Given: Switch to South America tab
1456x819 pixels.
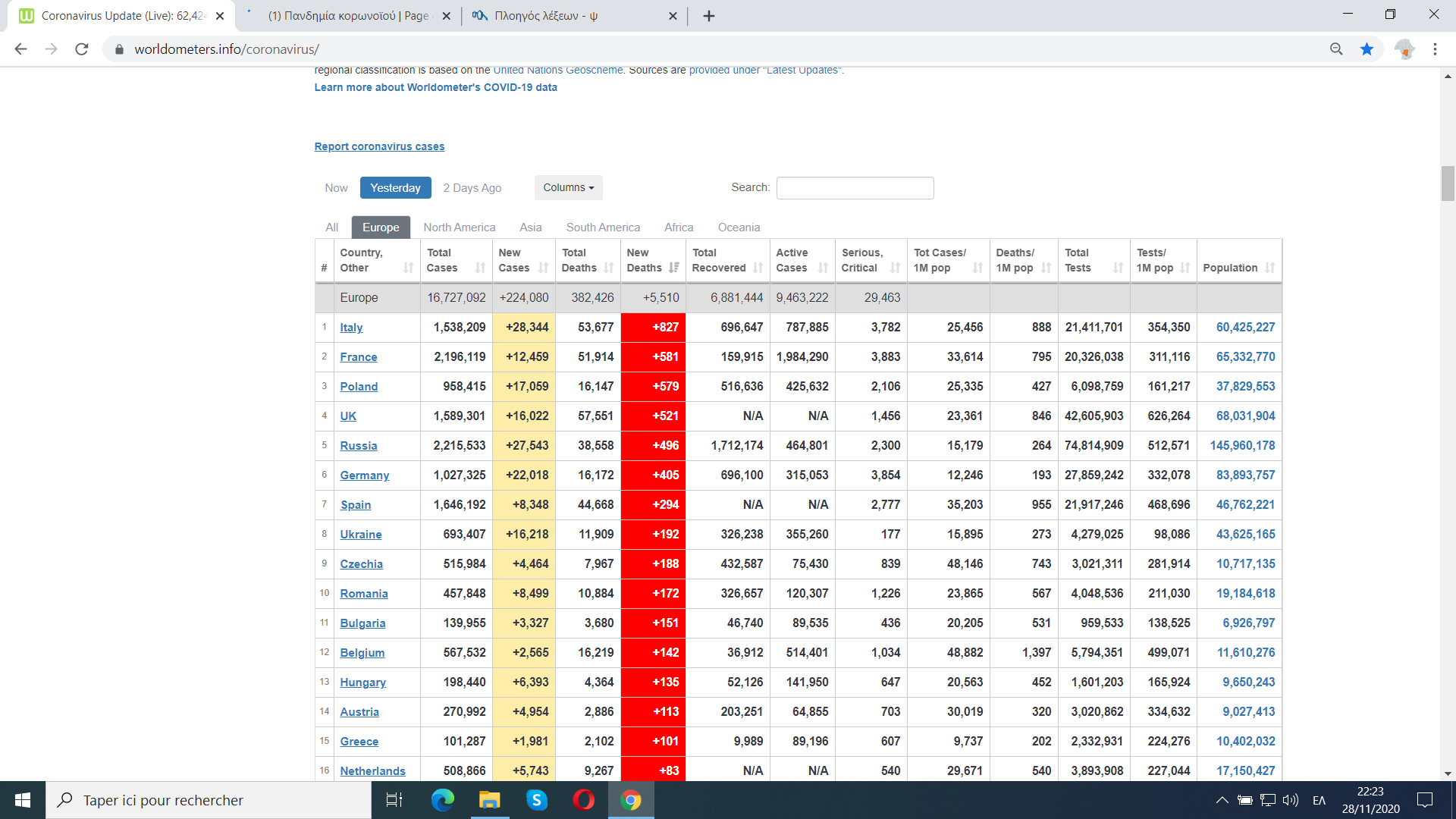Looking at the screenshot, I should pyautogui.click(x=603, y=227).
